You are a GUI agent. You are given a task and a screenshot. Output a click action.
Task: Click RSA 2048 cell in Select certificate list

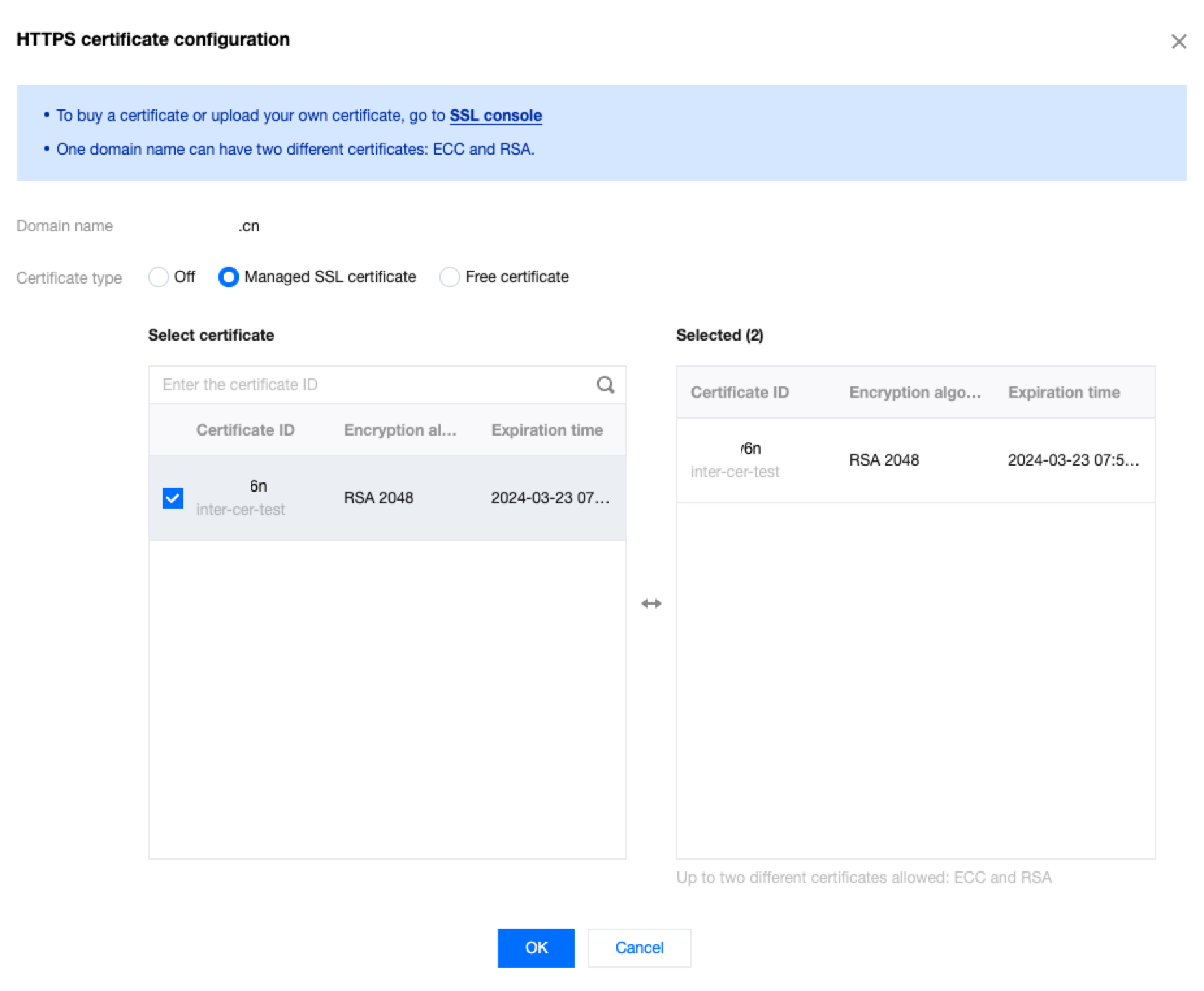pos(378,497)
